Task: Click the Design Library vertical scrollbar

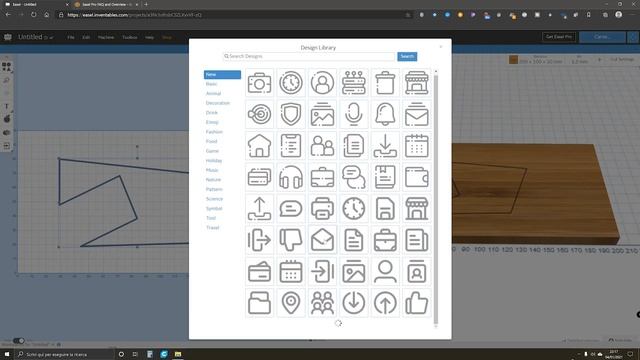Action: pos(436,198)
